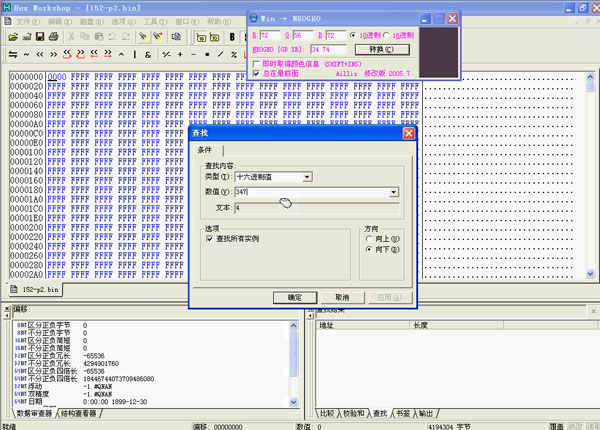Open the 编辑 menu

coord(60,21)
